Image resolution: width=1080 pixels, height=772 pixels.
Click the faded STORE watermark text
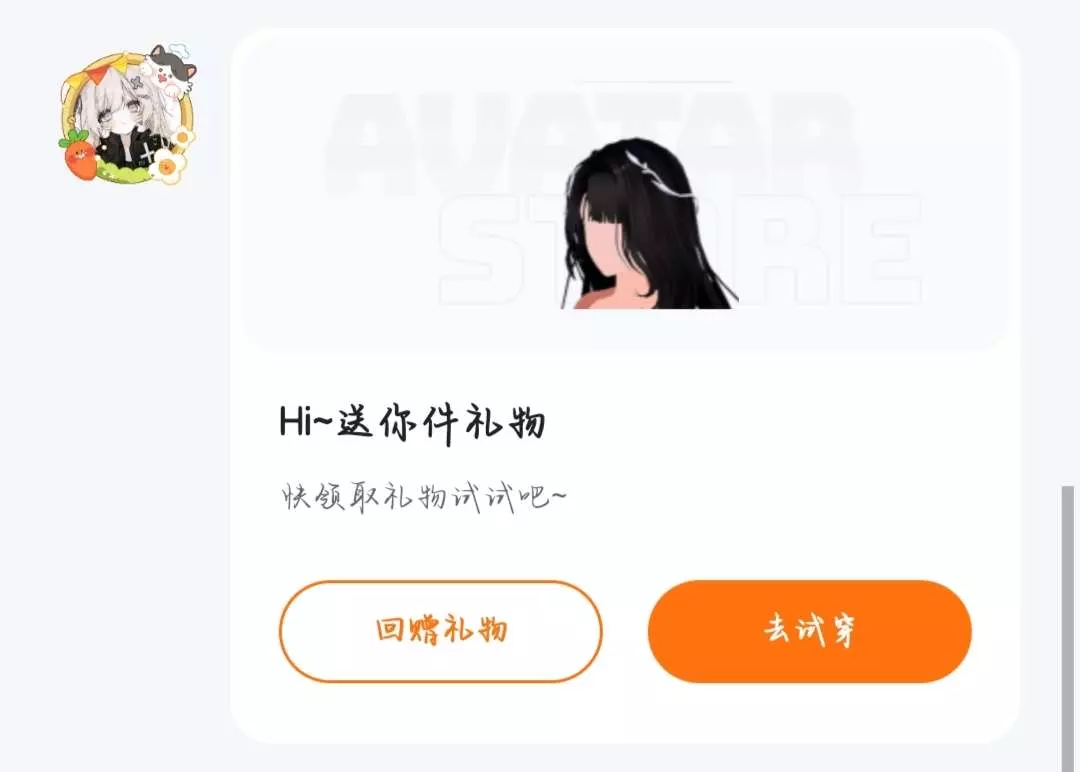[x=681, y=249]
